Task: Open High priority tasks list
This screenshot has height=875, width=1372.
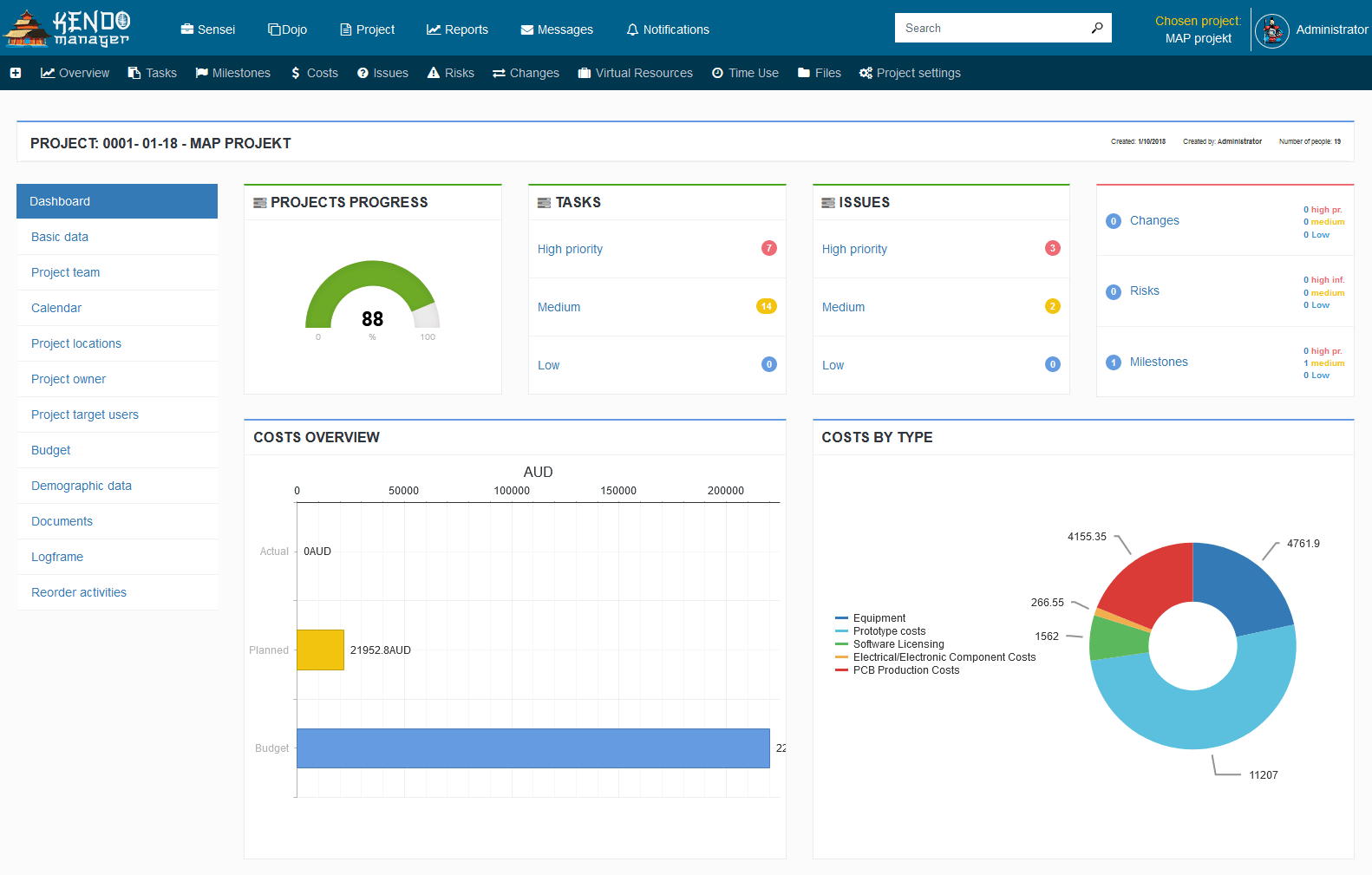Action: pos(570,249)
